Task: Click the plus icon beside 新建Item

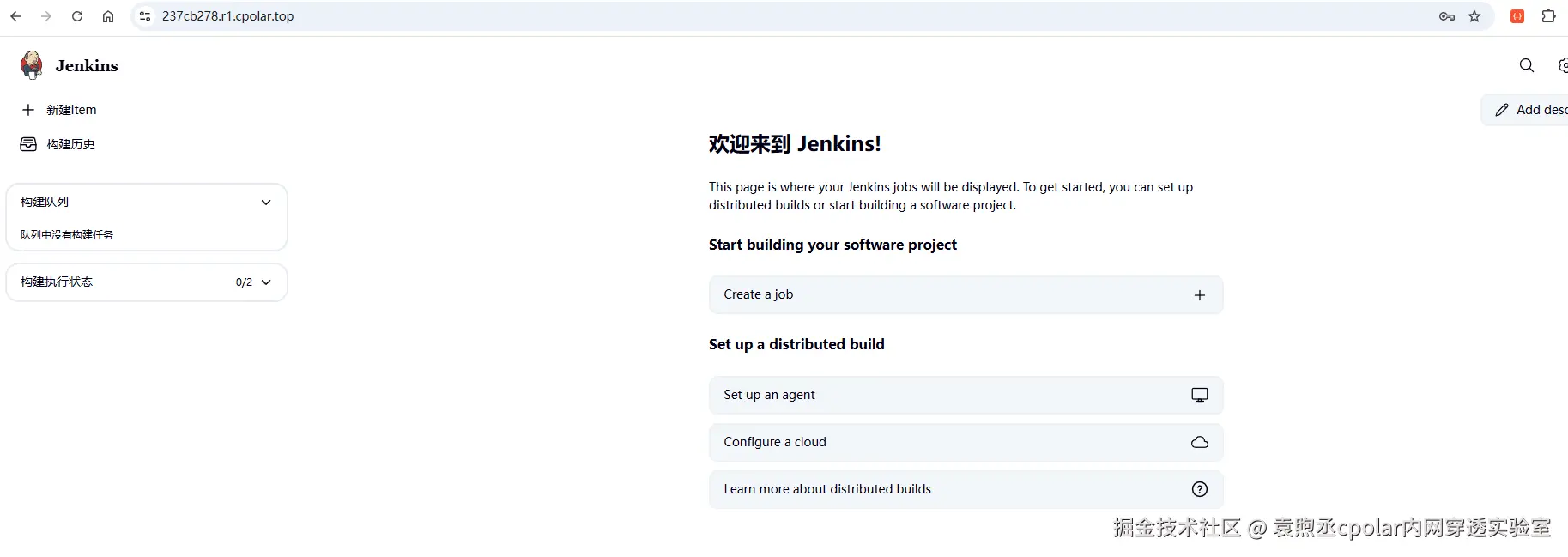Action: pyautogui.click(x=28, y=110)
